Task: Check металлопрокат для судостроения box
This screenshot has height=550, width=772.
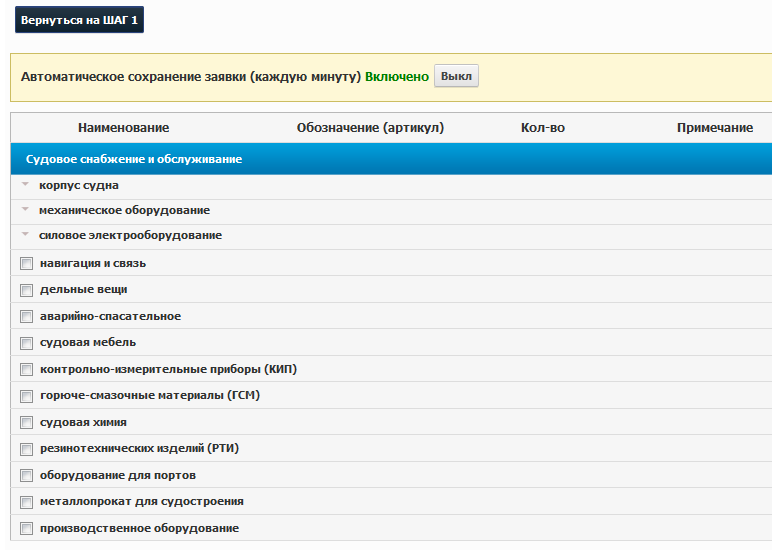Action: pos(27,502)
